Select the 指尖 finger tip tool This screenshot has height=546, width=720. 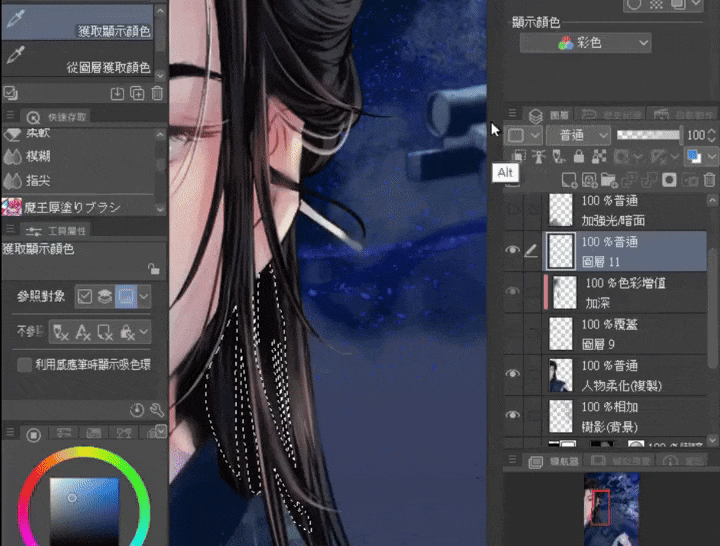[77, 180]
